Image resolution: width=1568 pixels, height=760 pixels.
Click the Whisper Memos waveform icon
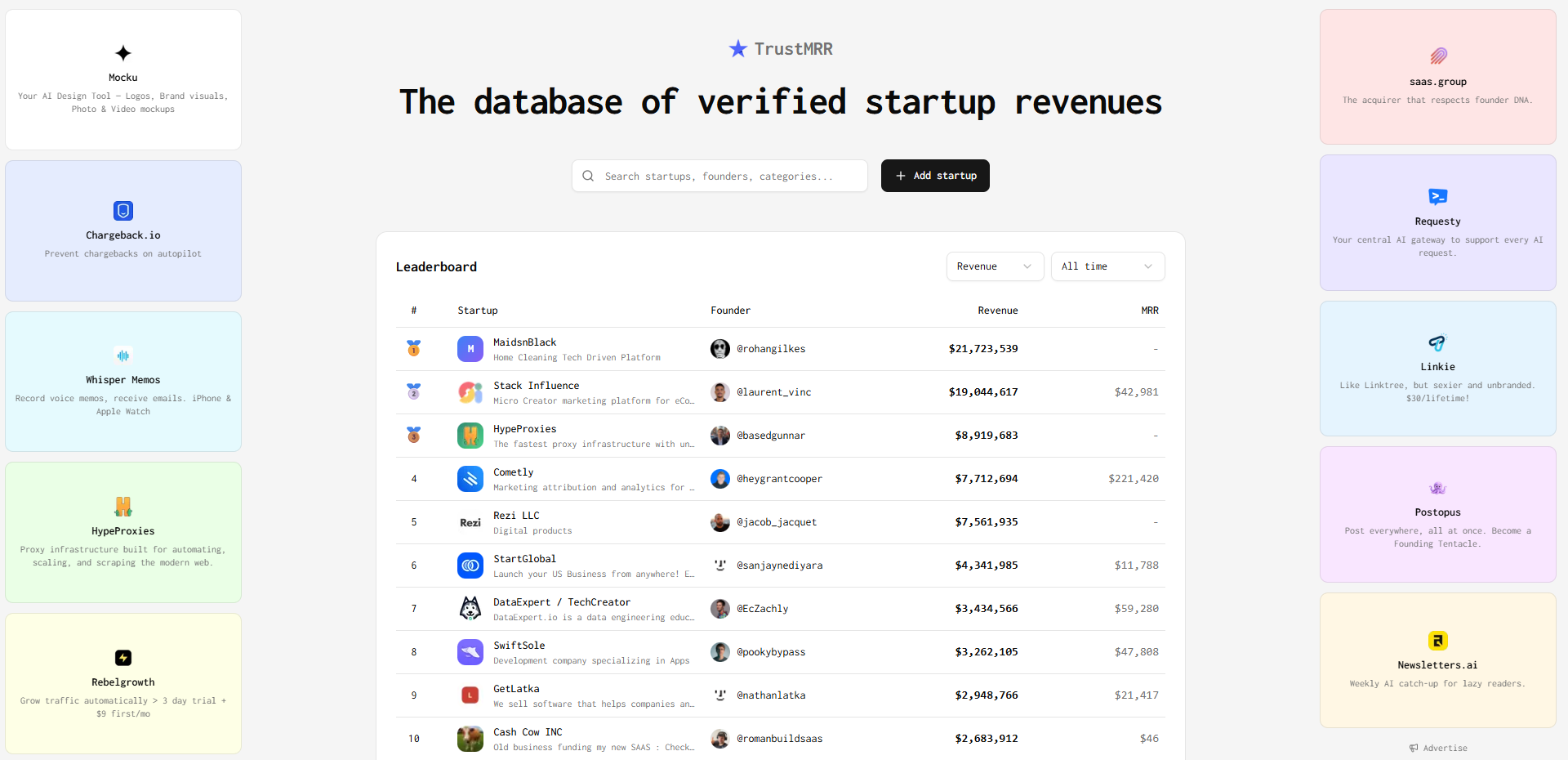click(x=123, y=355)
